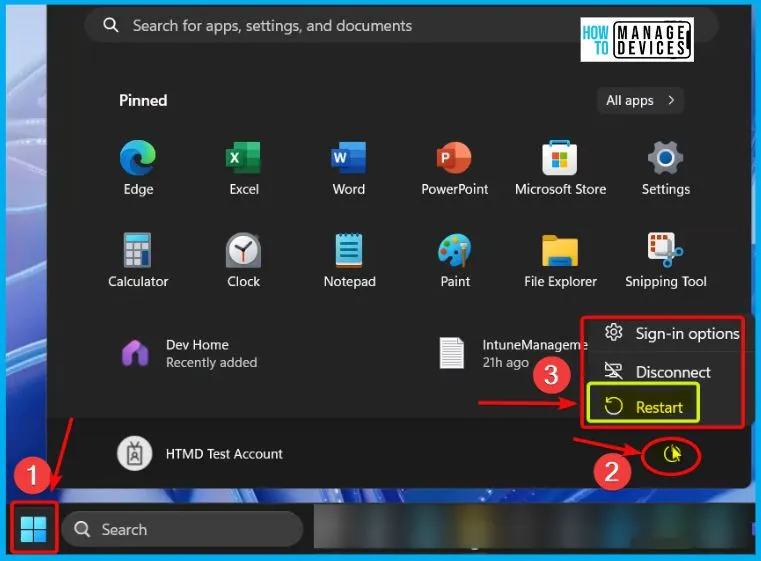Image resolution: width=761 pixels, height=561 pixels.
Task: Open Microsoft Store from pinned apps
Action: pos(560,167)
